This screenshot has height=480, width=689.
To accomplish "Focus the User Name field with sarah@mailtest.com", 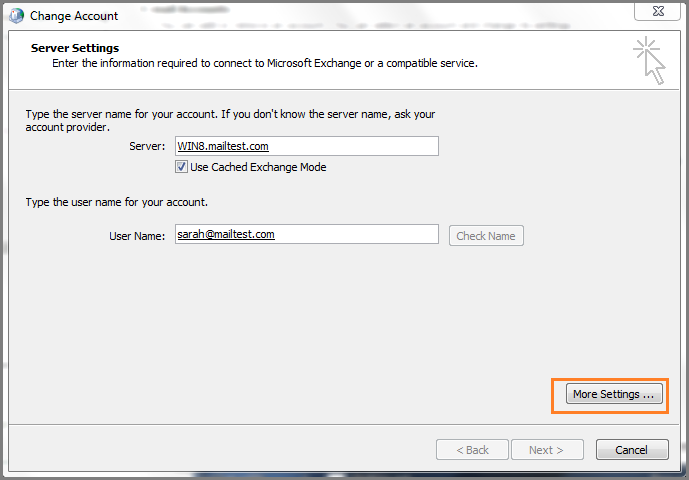I will pyautogui.click(x=306, y=234).
